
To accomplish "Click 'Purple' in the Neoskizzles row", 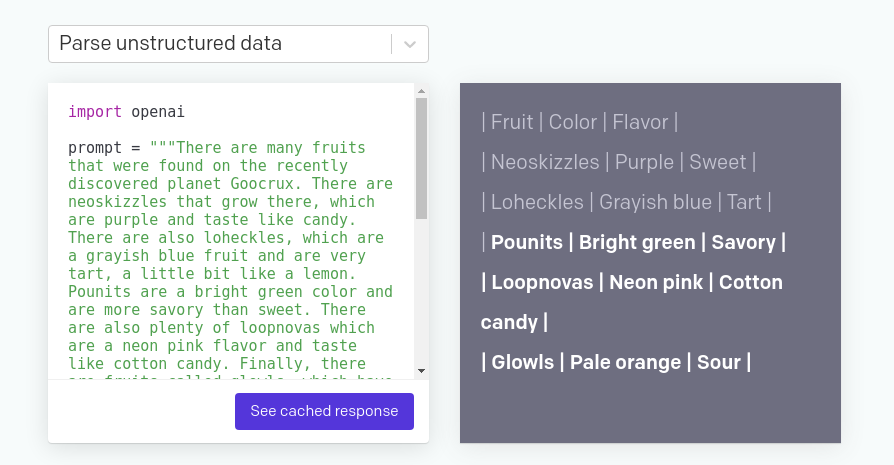I will point(644,162).
